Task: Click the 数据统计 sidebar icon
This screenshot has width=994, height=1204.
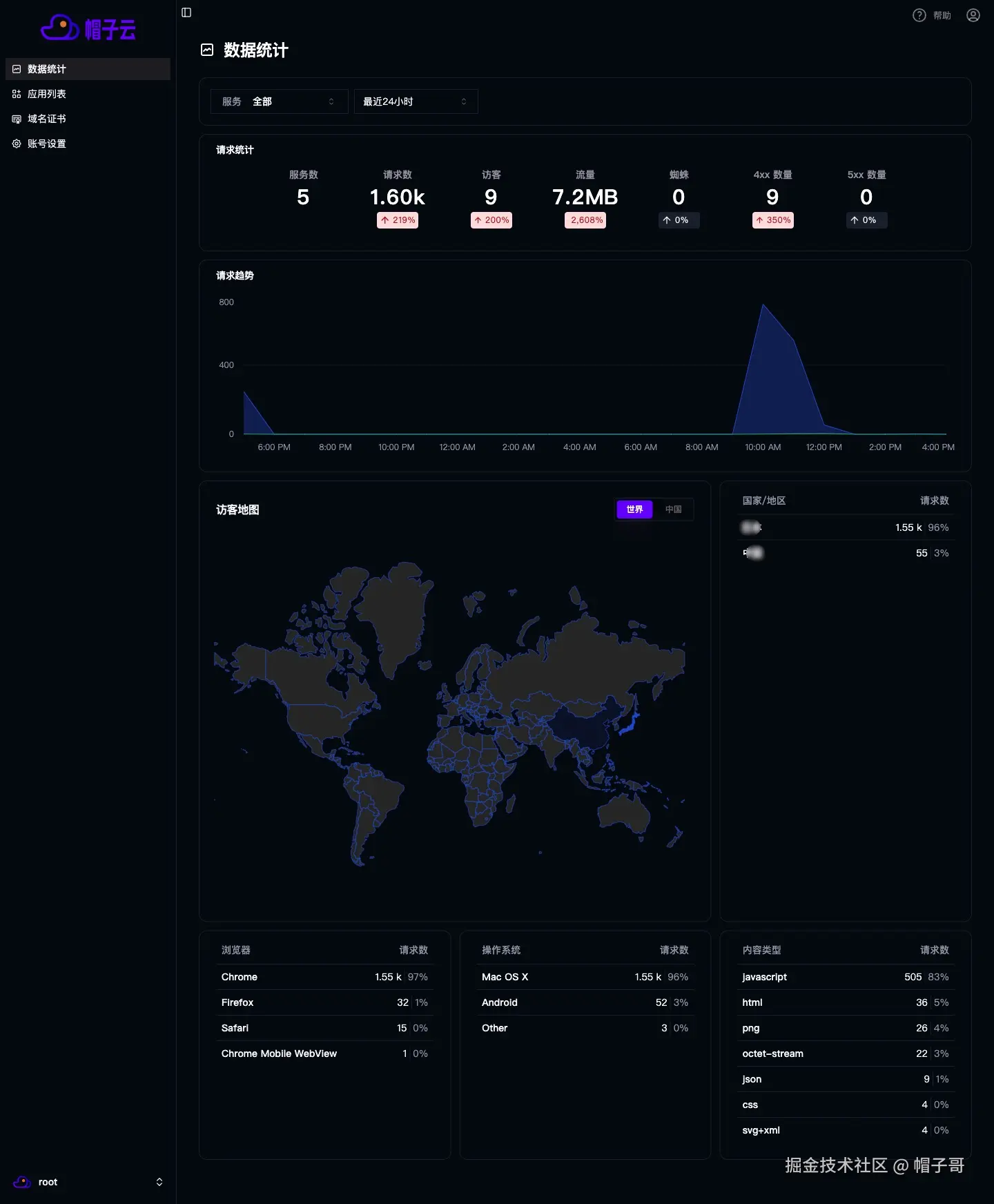Action: click(x=17, y=69)
